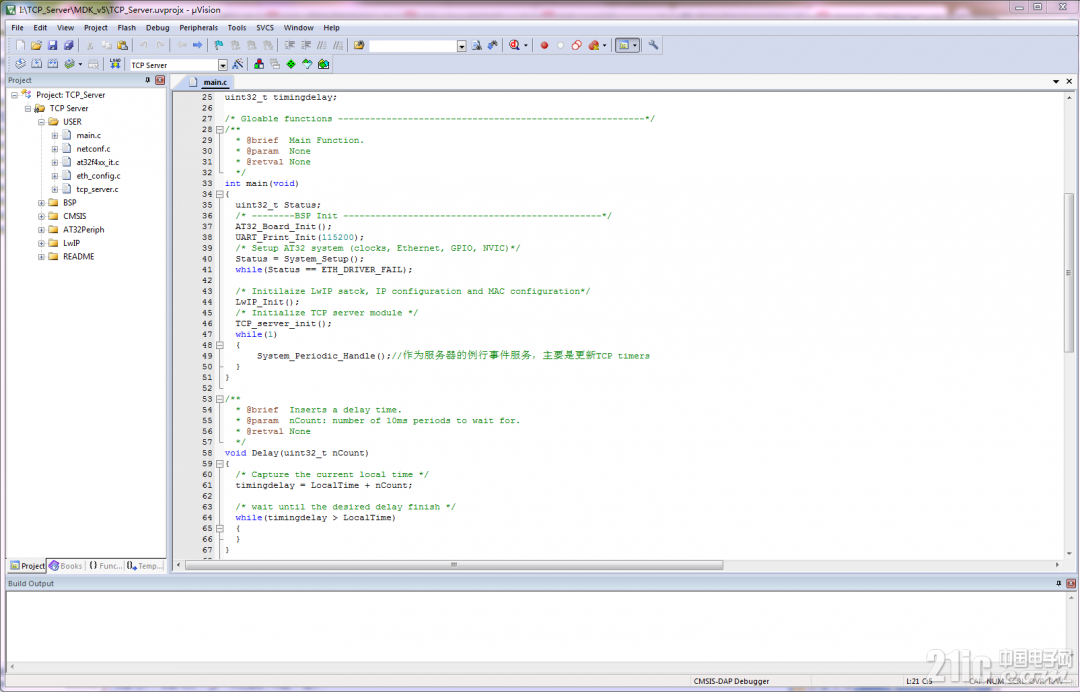1080x692 pixels.
Task: Click the Batch Build icon
Action: pyautogui.click(x=70, y=64)
